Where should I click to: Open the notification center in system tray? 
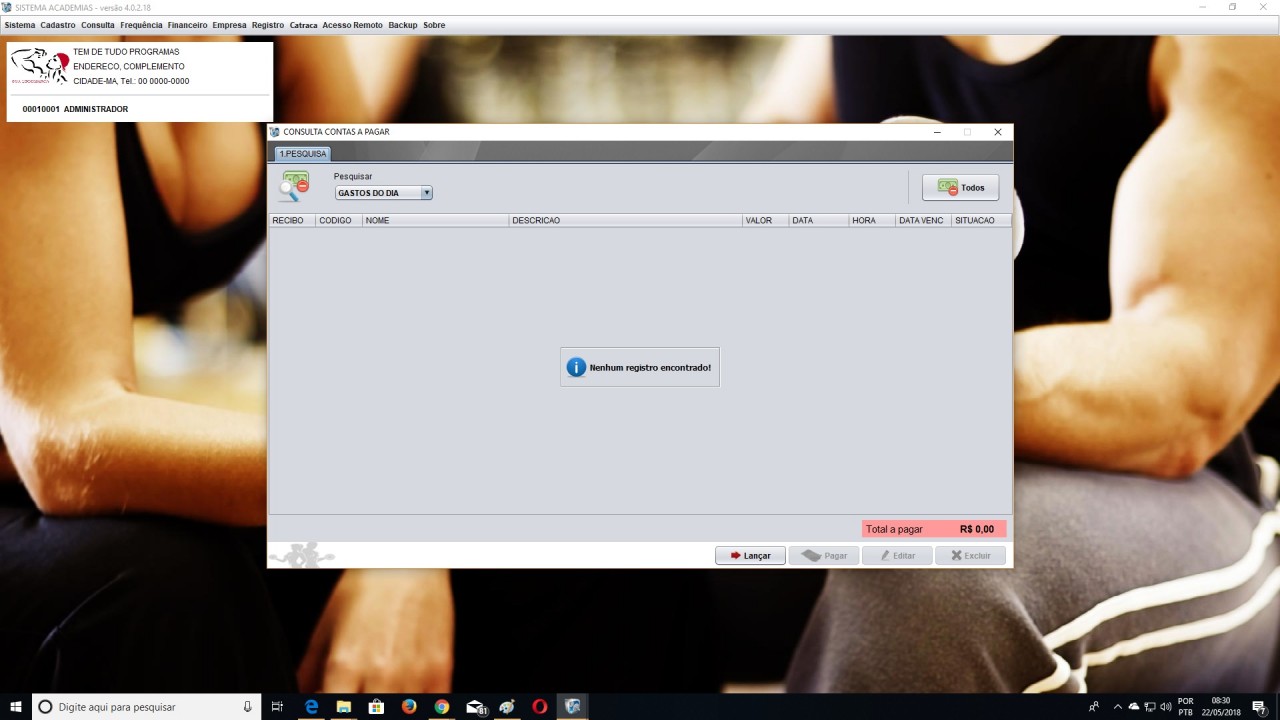coord(1259,707)
